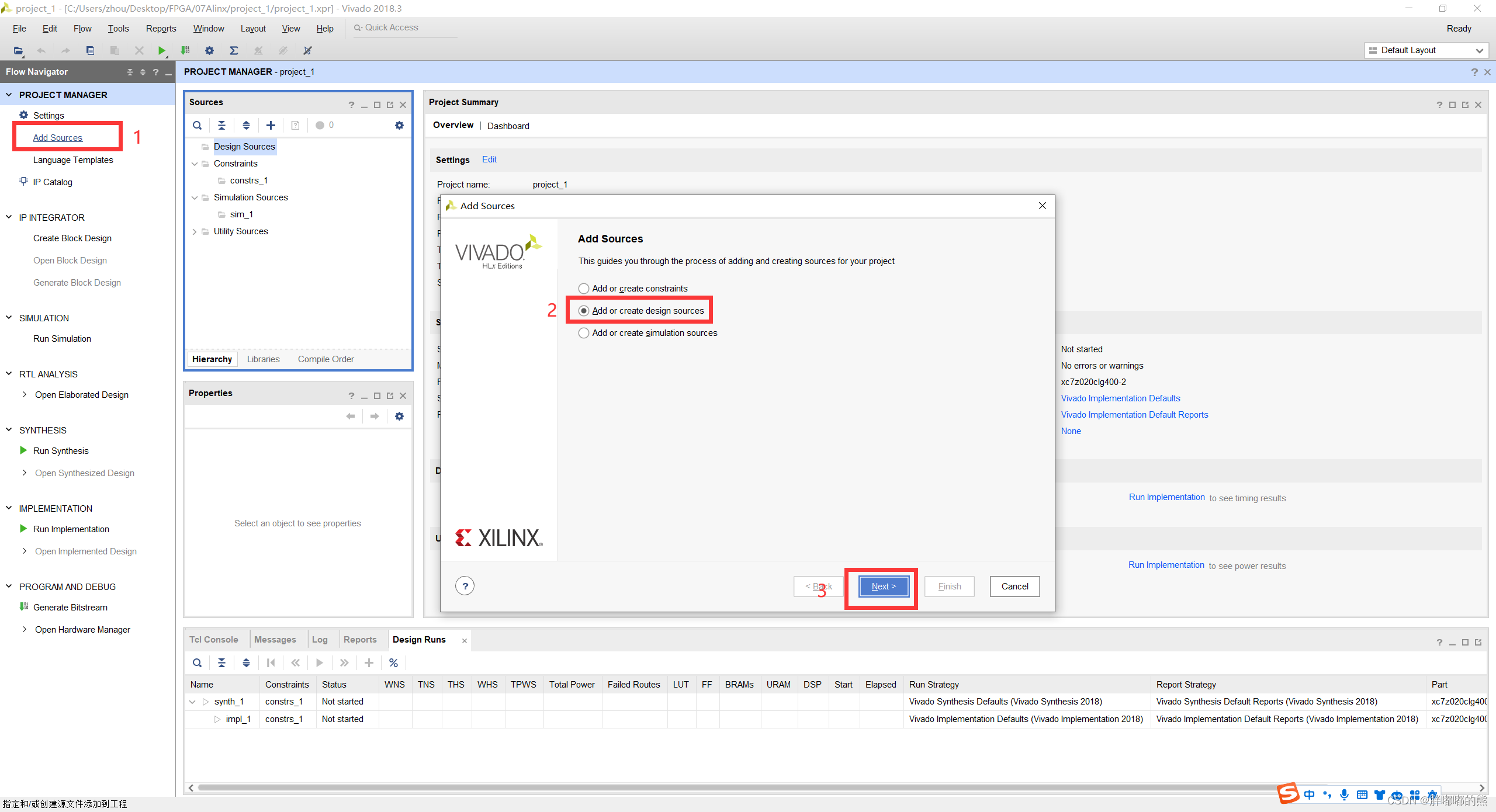The image size is (1496, 812).
Task: Switch to Tcl Console tab
Action: point(213,640)
